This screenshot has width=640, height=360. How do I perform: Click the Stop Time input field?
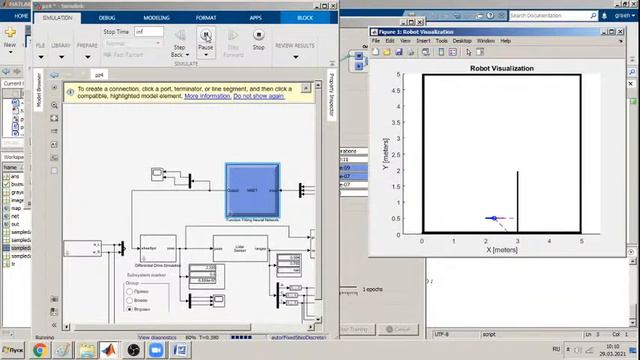(x=149, y=31)
